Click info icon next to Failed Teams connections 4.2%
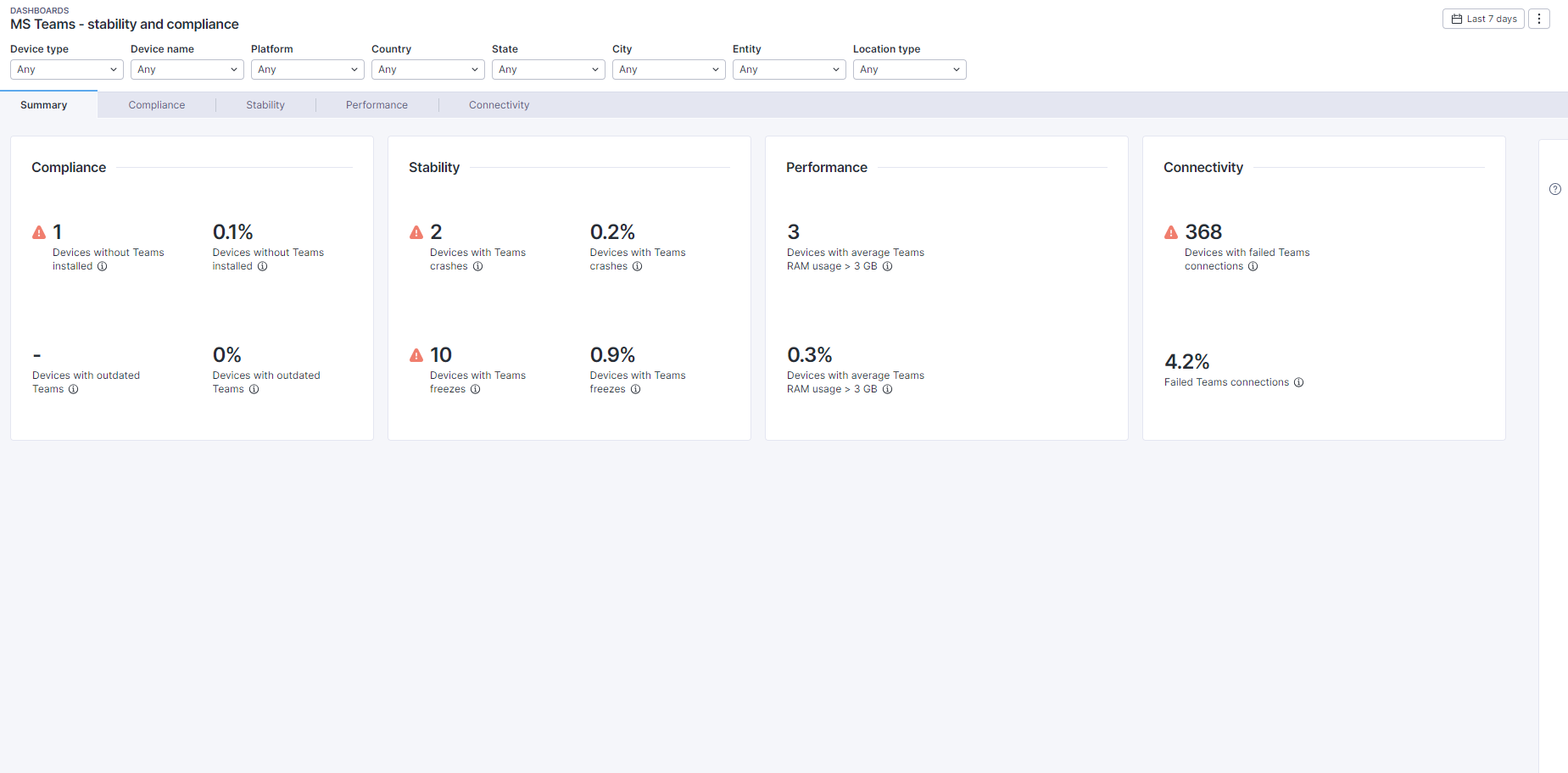1568x773 pixels. tap(1299, 382)
